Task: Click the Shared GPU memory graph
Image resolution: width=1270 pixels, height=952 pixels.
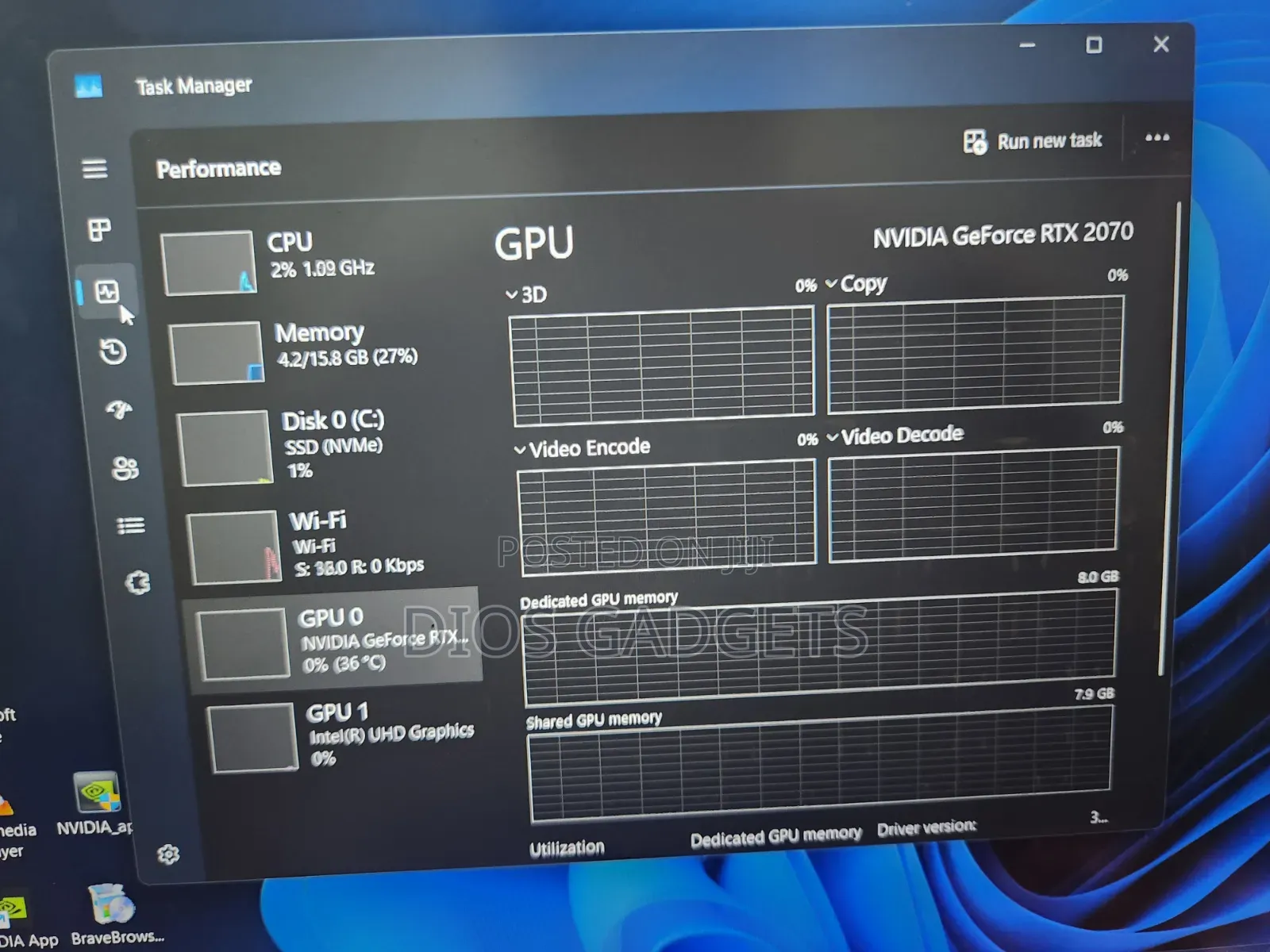Action: click(x=820, y=762)
